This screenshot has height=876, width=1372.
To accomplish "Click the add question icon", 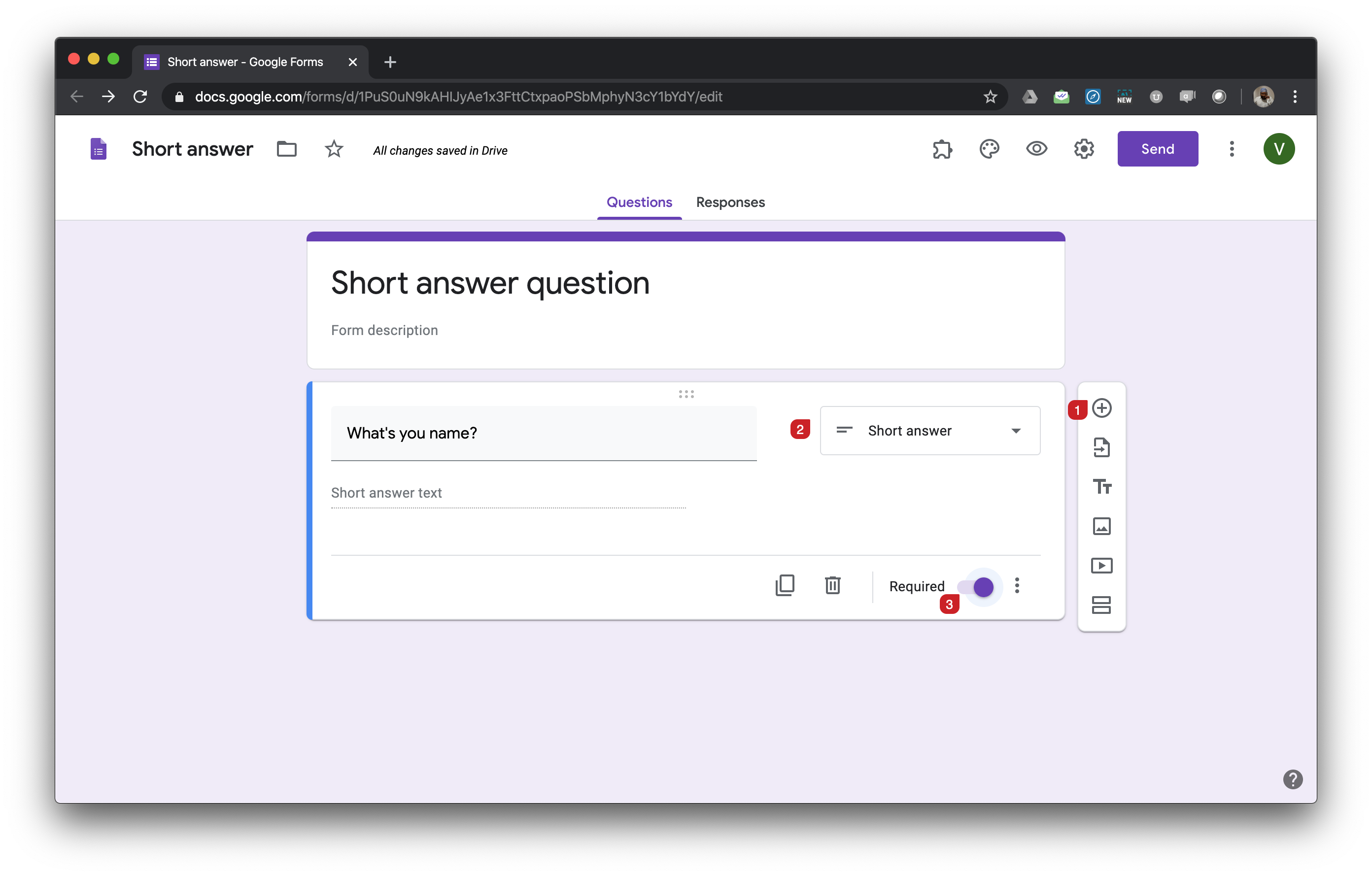I will click(1101, 408).
